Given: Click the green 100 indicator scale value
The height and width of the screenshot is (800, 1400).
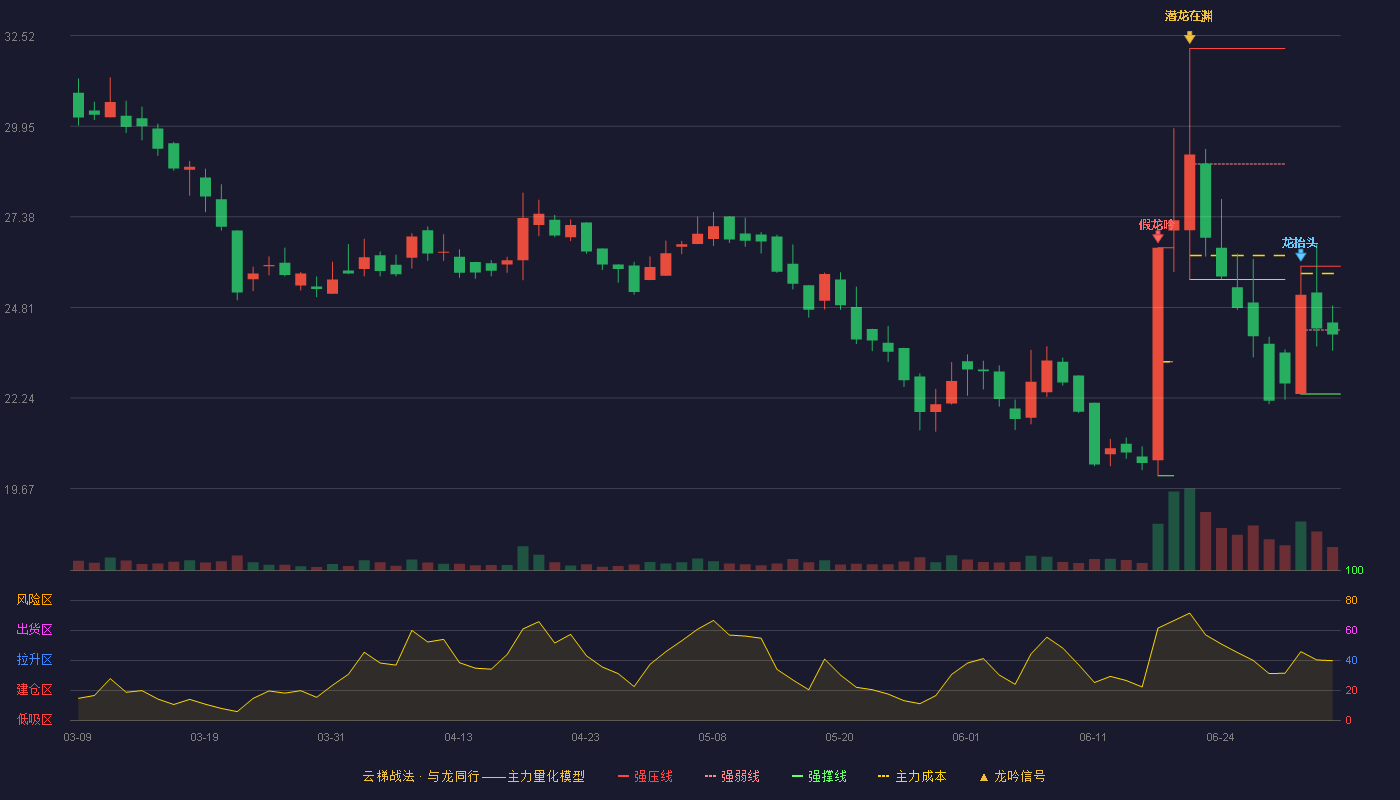Looking at the screenshot, I should tap(1355, 570).
